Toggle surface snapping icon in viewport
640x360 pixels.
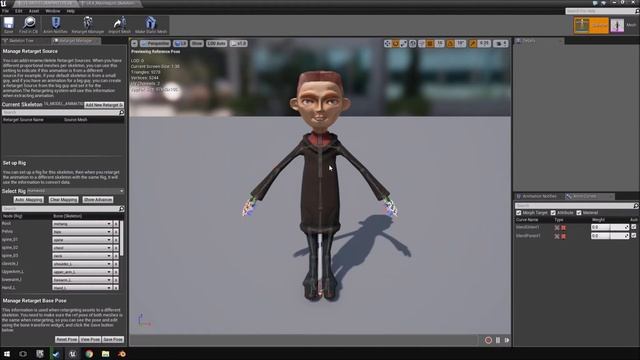click(x=422, y=43)
